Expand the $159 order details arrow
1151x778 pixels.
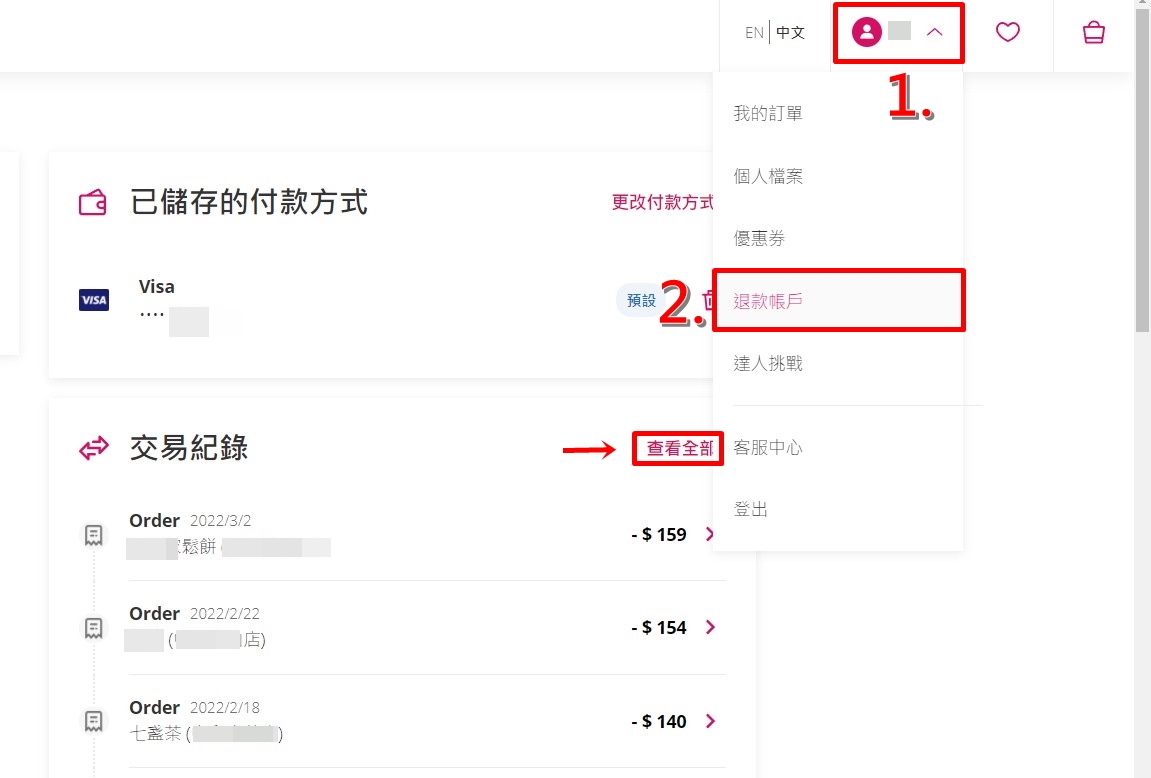(710, 534)
